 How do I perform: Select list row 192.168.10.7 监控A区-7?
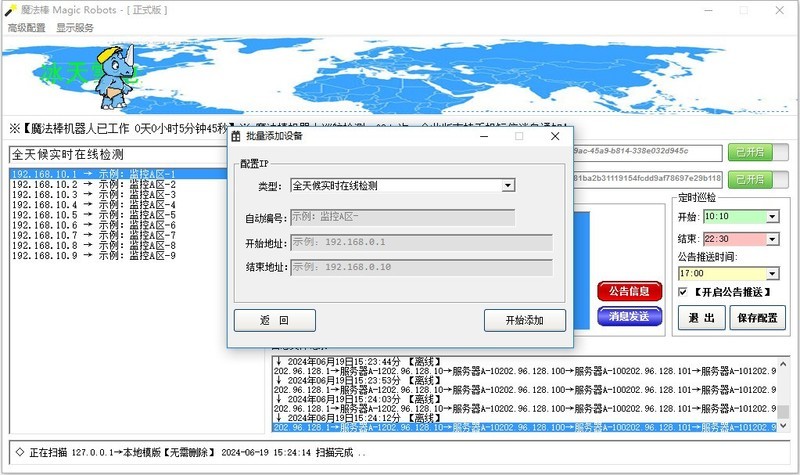point(118,235)
